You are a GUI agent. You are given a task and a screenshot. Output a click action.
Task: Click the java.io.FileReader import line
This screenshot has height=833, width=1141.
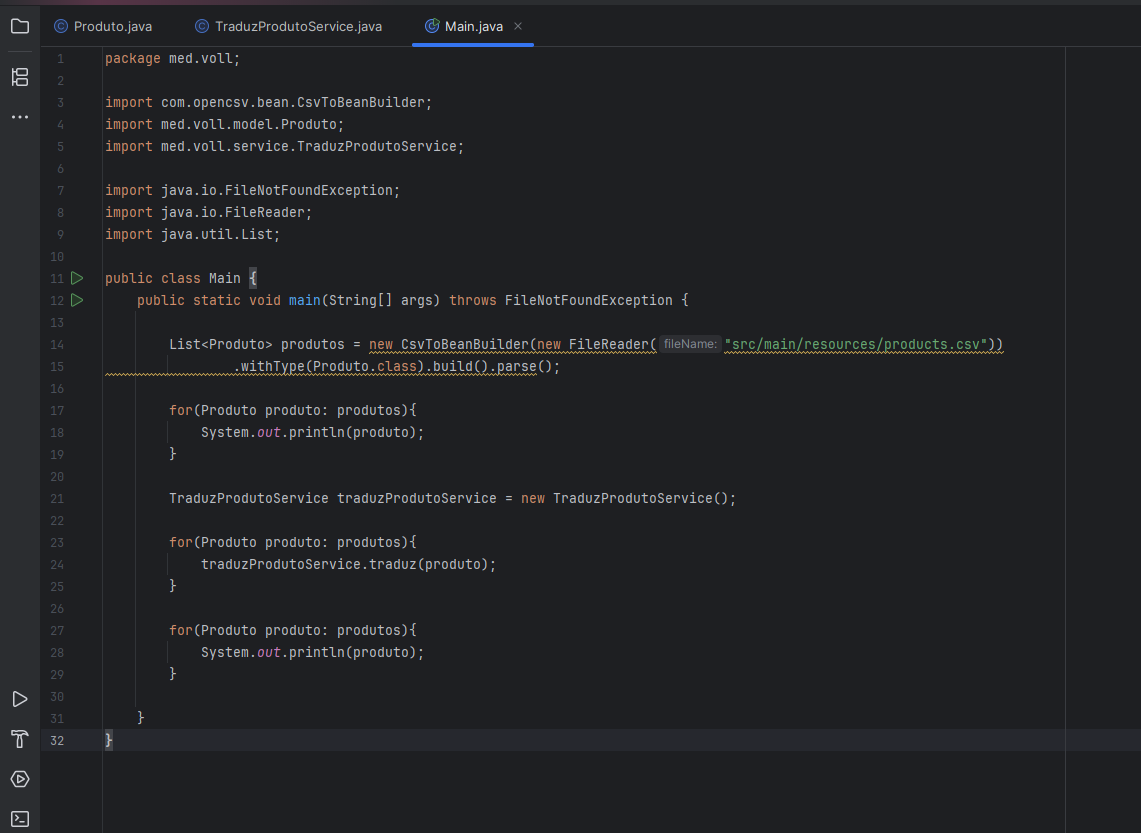[208, 212]
